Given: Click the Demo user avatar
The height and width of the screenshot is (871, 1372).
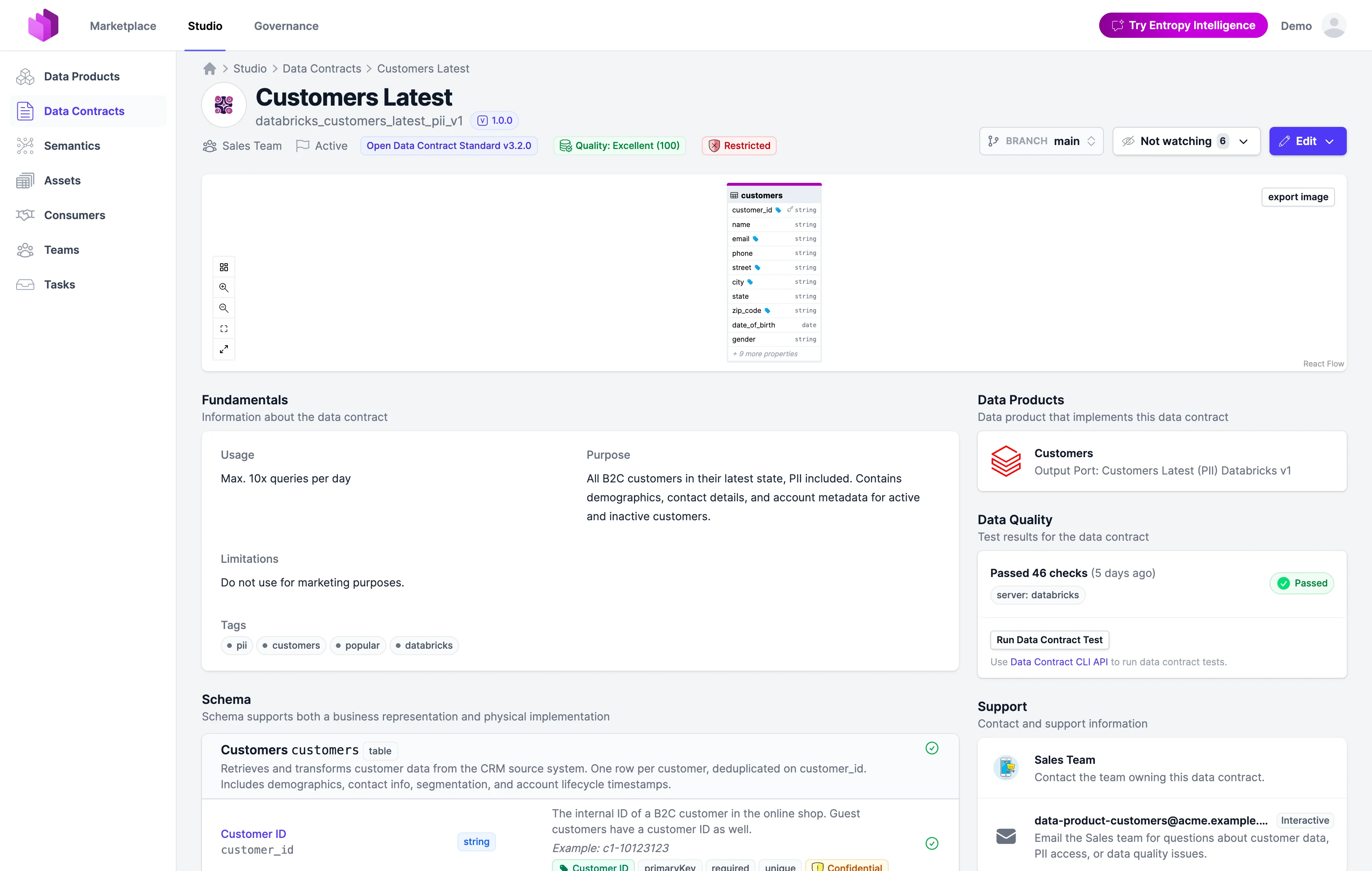Looking at the screenshot, I should tap(1333, 26).
